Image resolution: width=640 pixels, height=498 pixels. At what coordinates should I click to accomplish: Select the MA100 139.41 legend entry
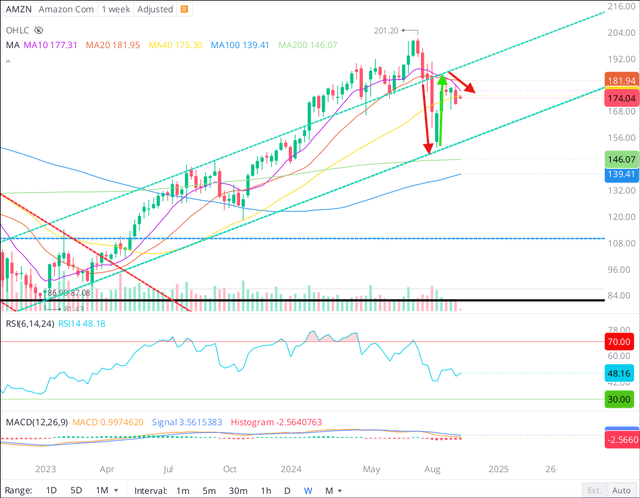[240, 45]
